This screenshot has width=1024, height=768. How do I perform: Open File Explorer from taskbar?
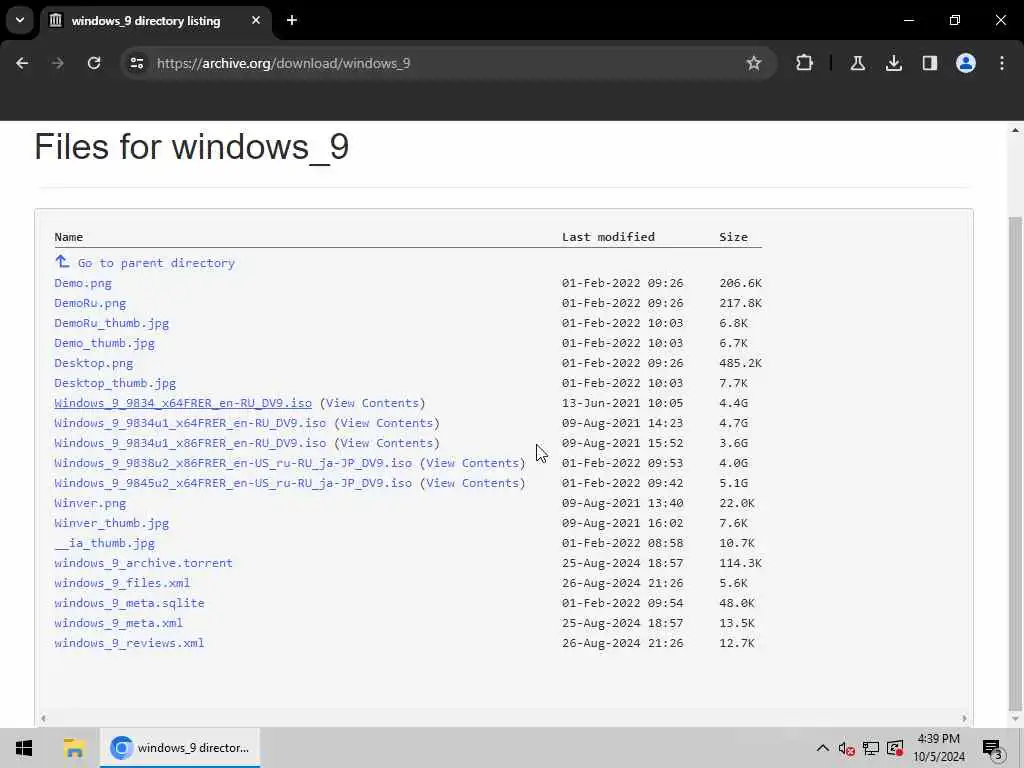coord(74,748)
